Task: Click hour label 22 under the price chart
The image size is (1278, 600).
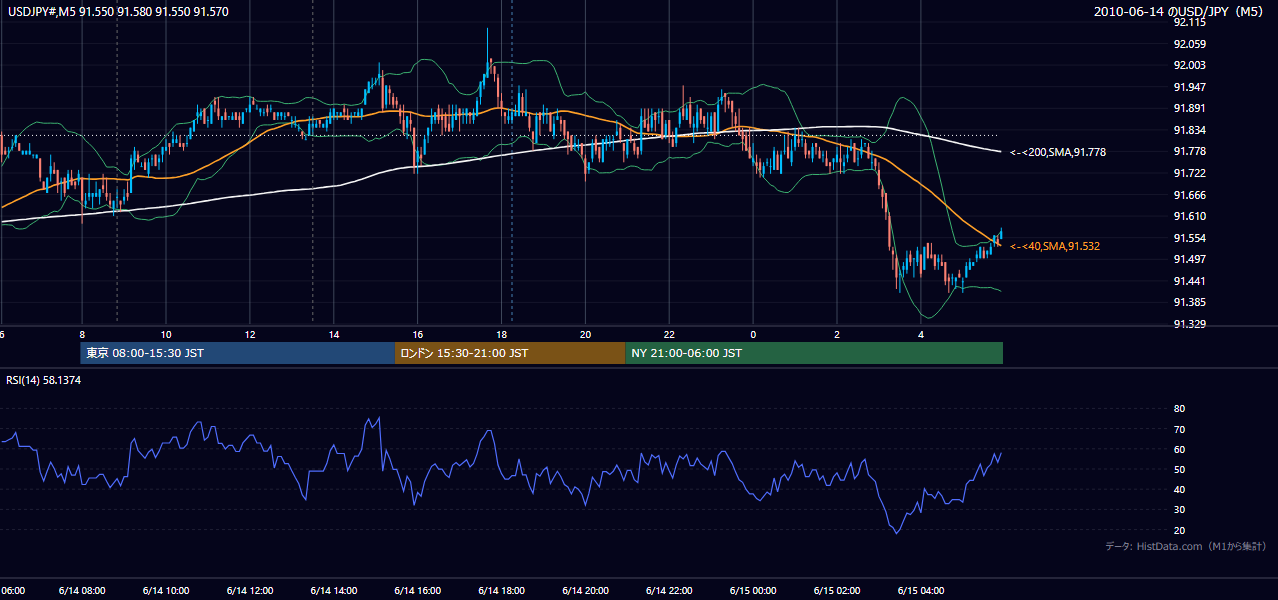Action: [x=670, y=334]
